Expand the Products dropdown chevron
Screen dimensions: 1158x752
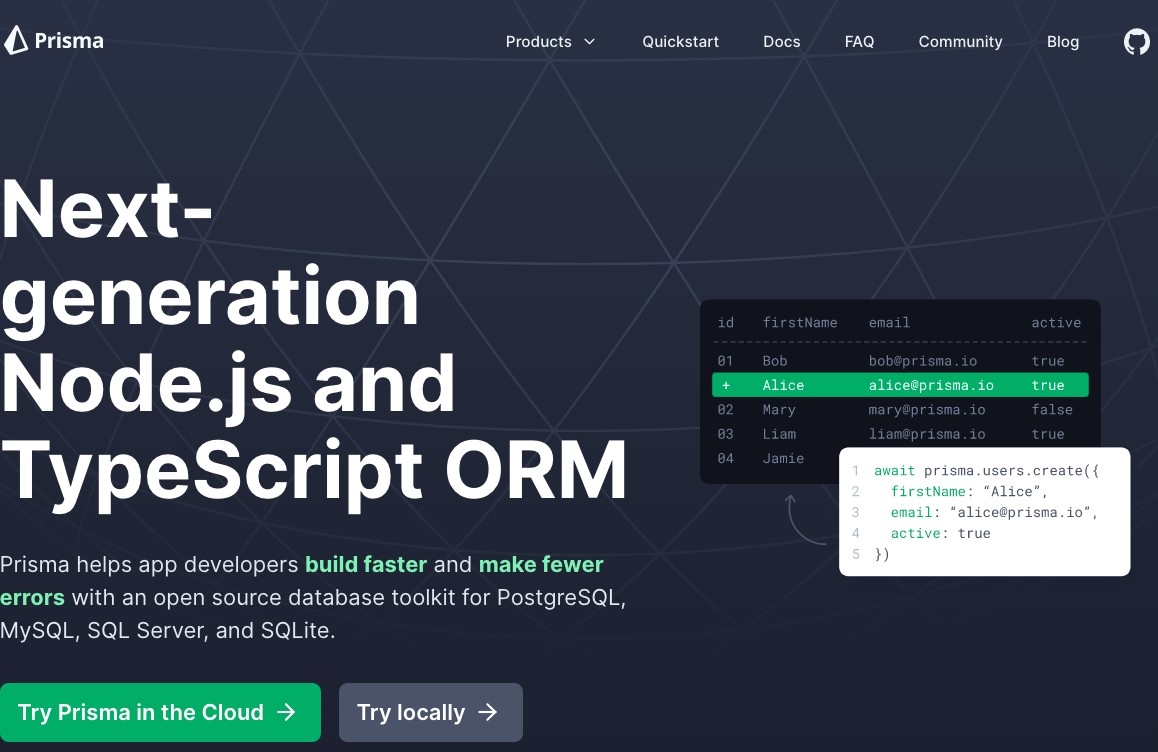pos(589,42)
